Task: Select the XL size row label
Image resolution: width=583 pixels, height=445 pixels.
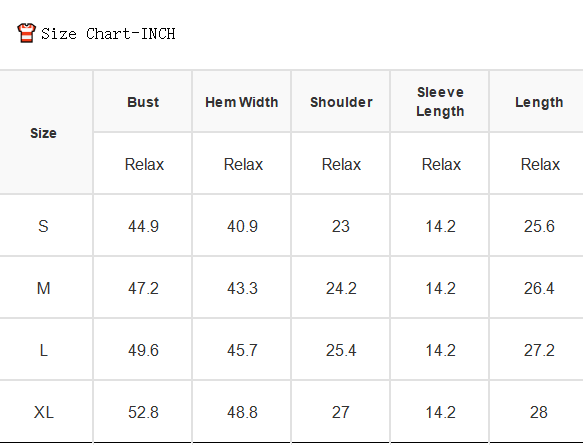Action: (44, 412)
